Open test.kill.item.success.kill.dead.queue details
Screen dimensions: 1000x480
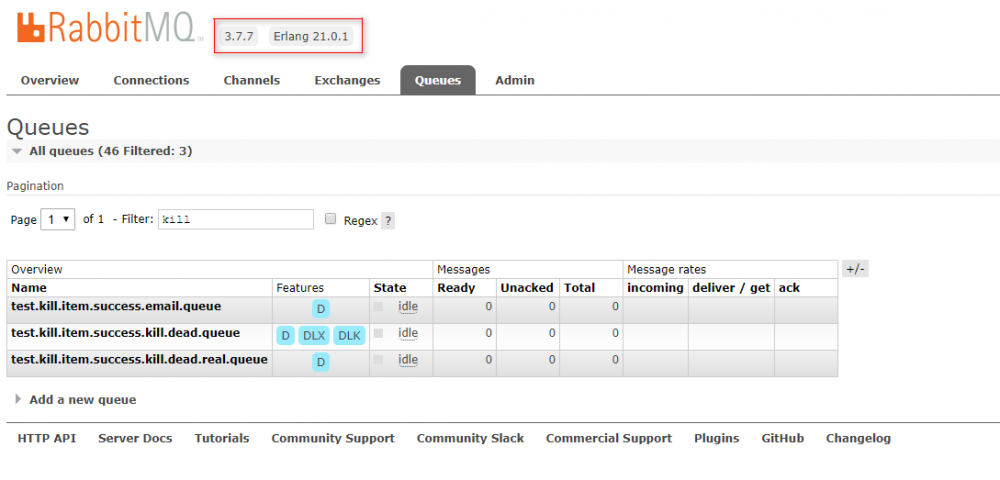(126, 333)
